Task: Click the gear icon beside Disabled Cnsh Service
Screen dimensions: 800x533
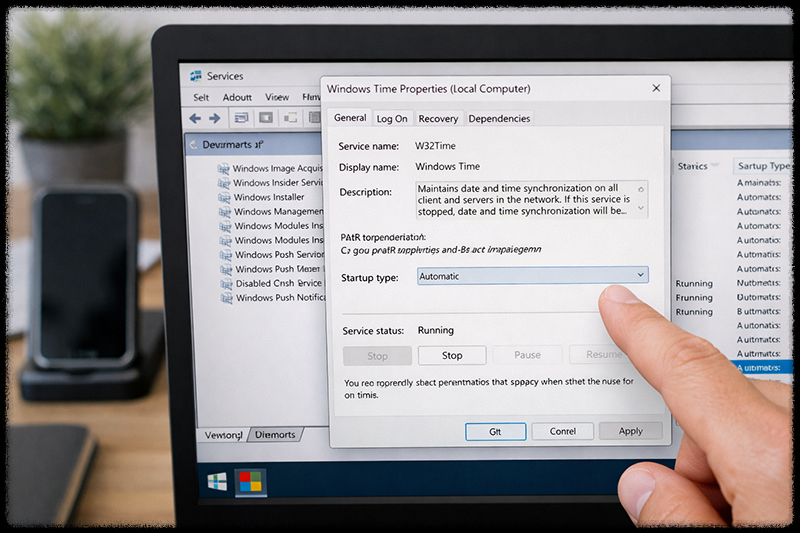Action: click(226, 284)
